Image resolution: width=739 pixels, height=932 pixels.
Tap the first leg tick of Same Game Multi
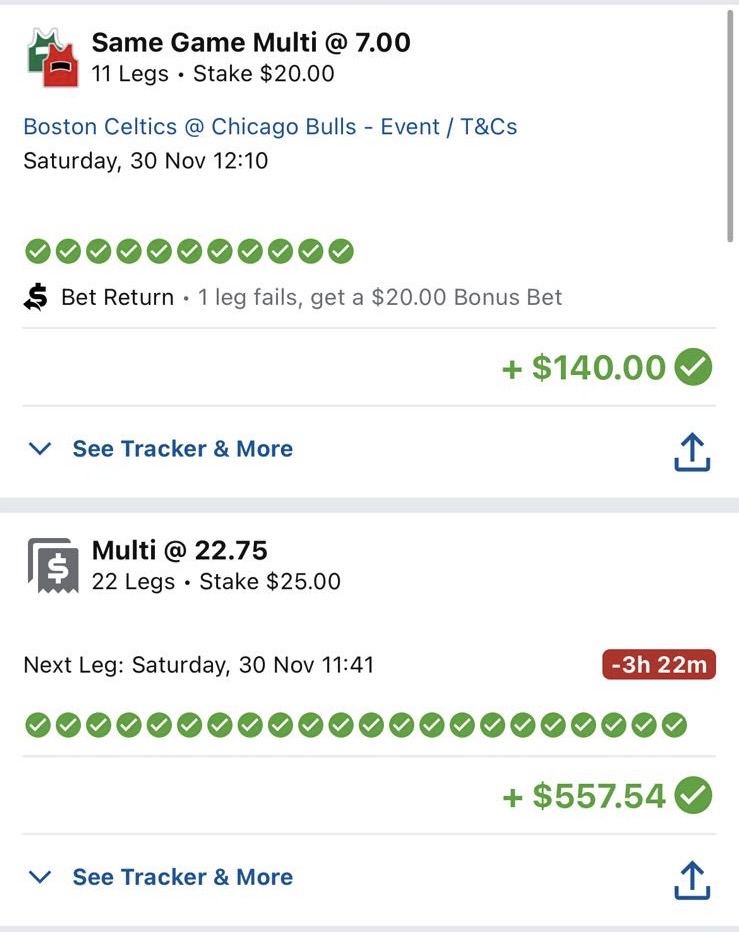pos(37,251)
